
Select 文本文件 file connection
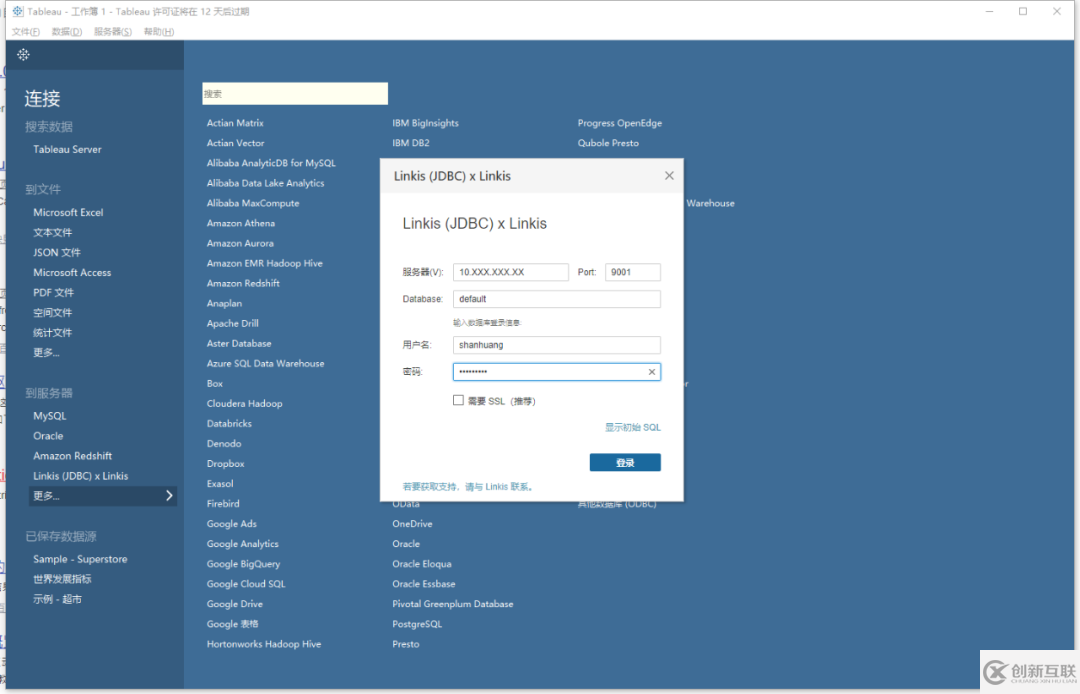click(52, 233)
